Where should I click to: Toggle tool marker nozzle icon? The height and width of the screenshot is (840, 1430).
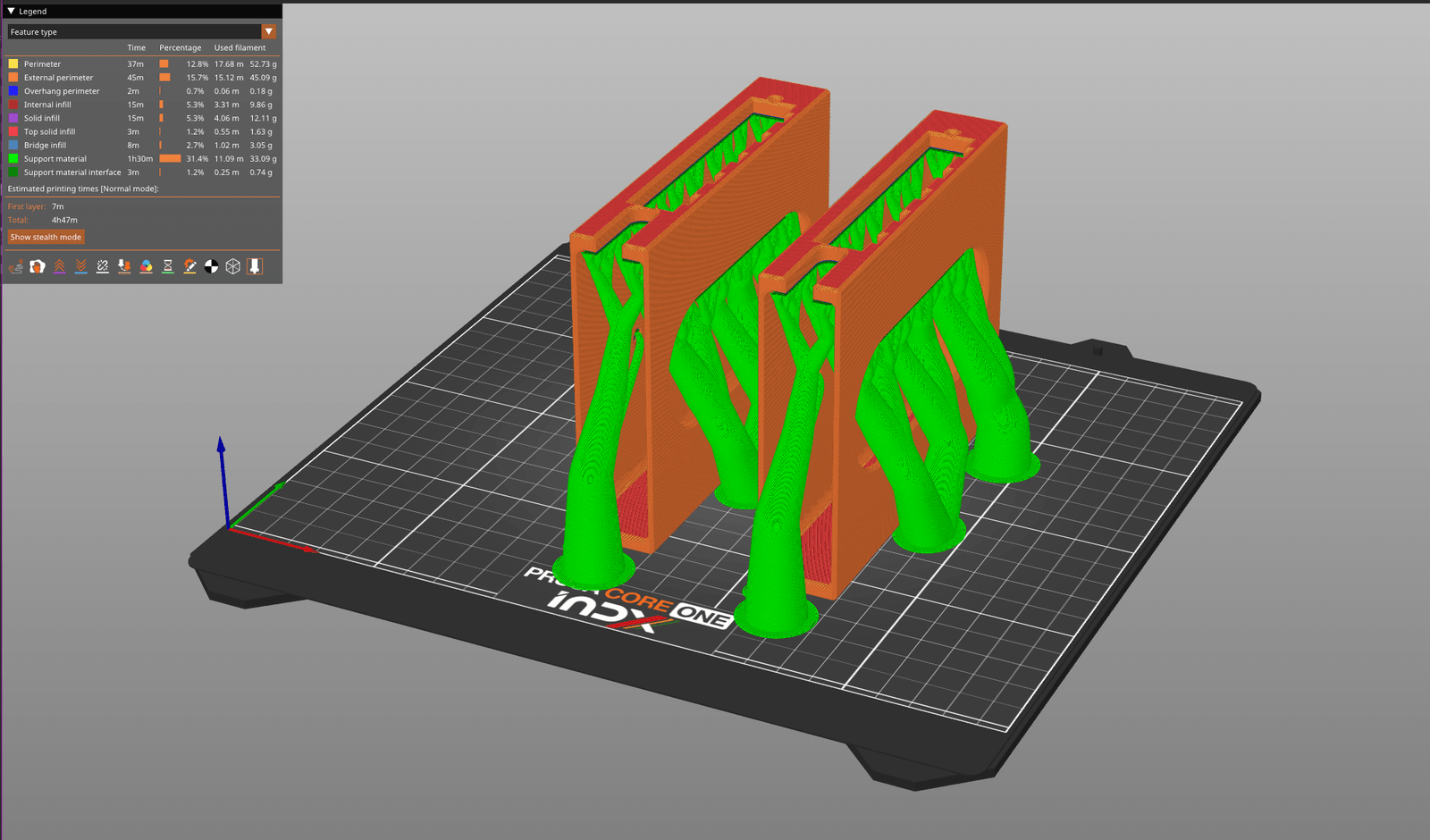(x=255, y=266)
